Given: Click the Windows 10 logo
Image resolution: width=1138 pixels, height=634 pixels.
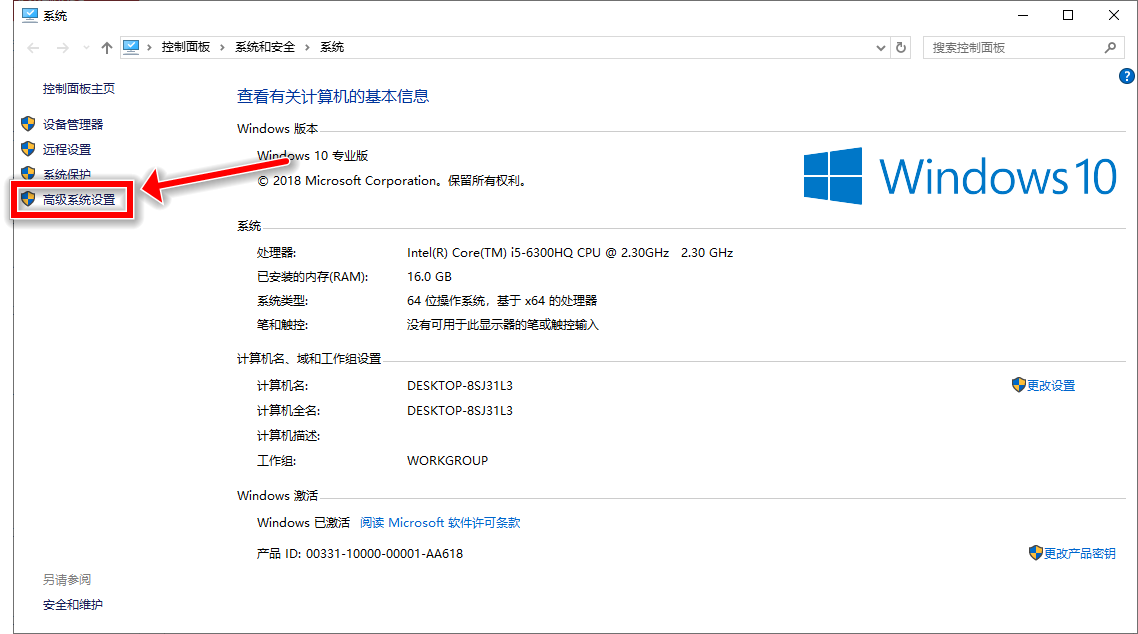Looking at the screenshot, I should point(960,176).
